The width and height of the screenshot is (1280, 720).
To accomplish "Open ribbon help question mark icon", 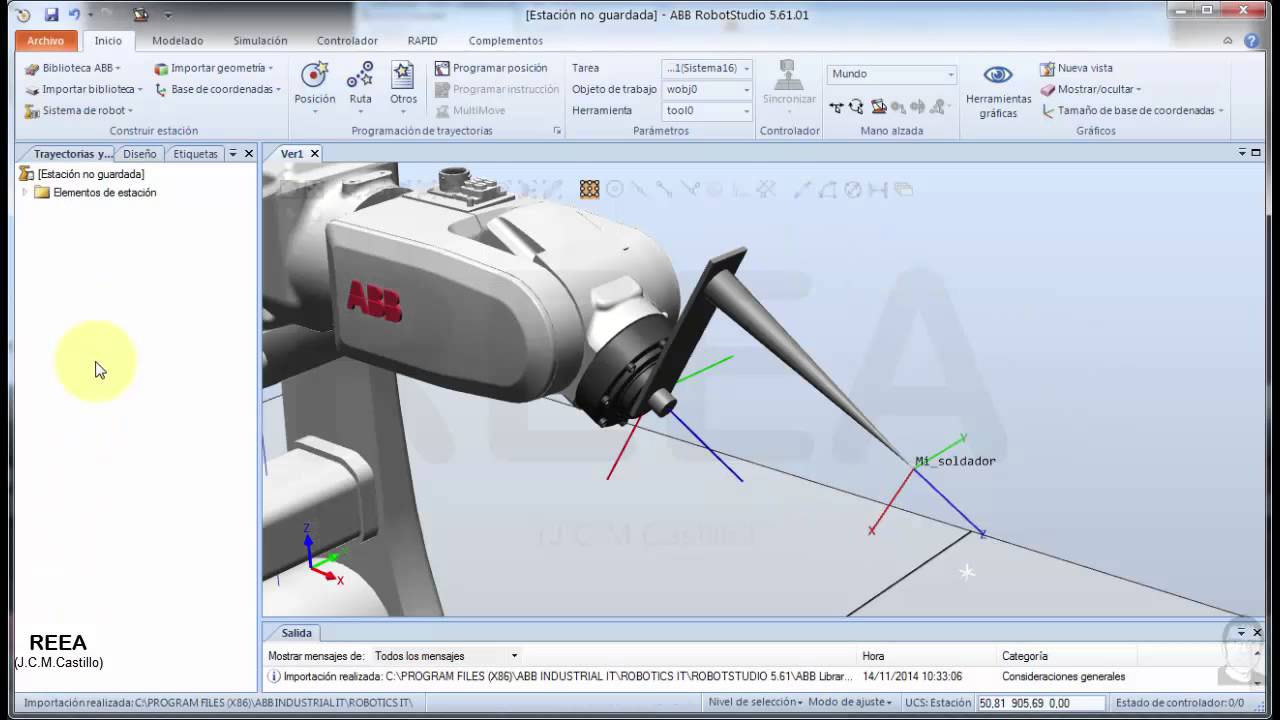I will [x=1251, y=41].
